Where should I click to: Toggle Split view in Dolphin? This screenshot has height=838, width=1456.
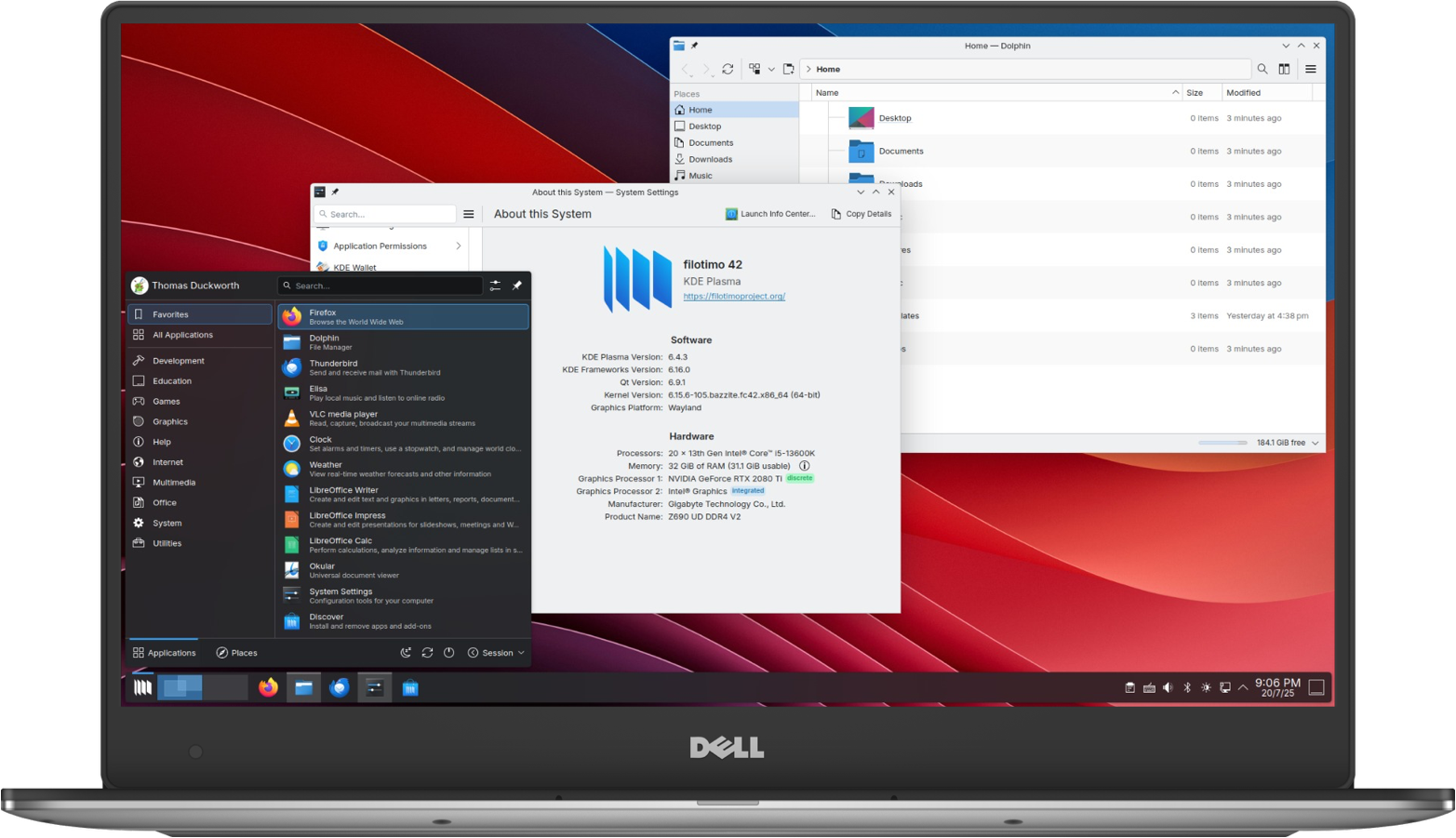pos(1284,69)
